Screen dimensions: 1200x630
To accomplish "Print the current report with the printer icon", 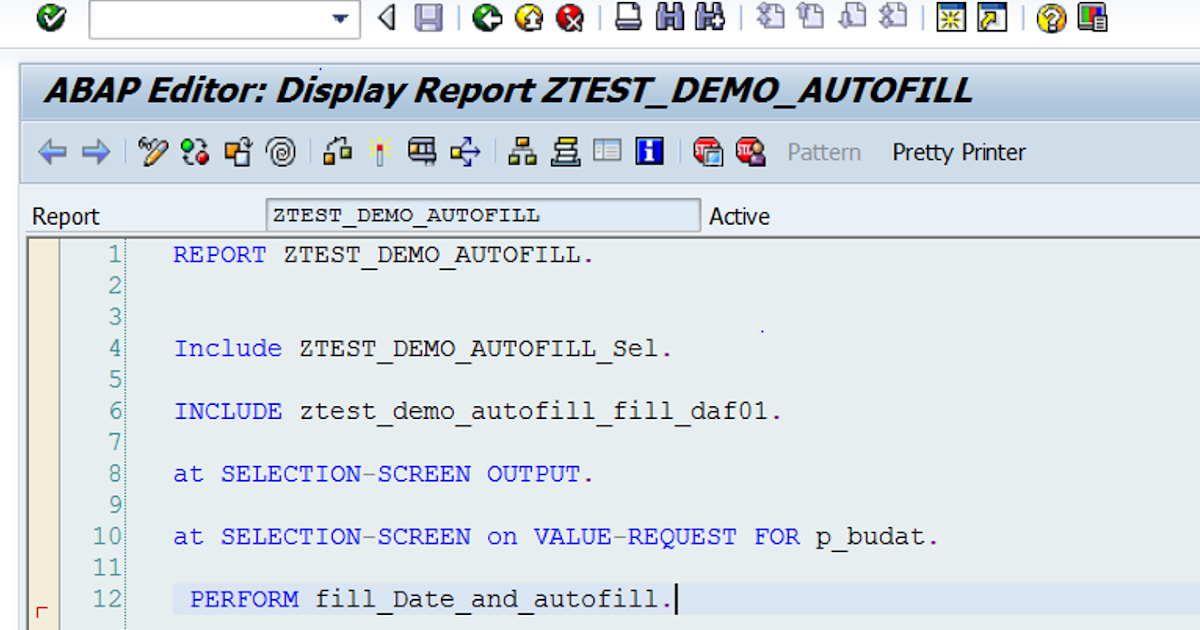I will pos(629,18).
